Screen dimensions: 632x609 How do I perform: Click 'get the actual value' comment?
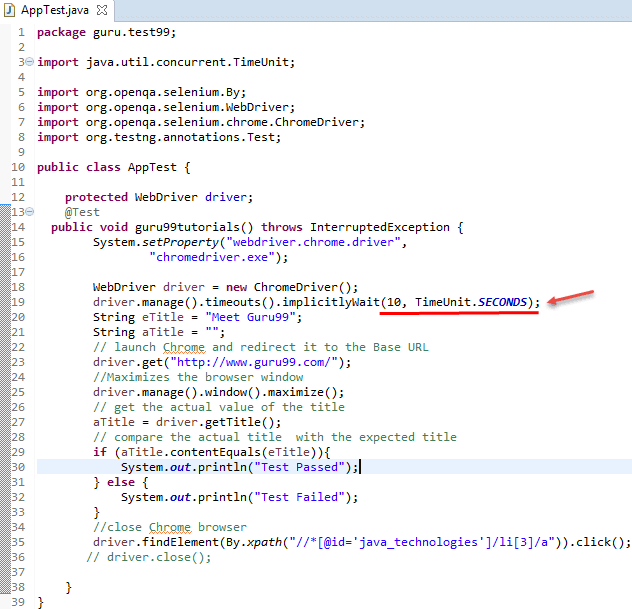219,407
